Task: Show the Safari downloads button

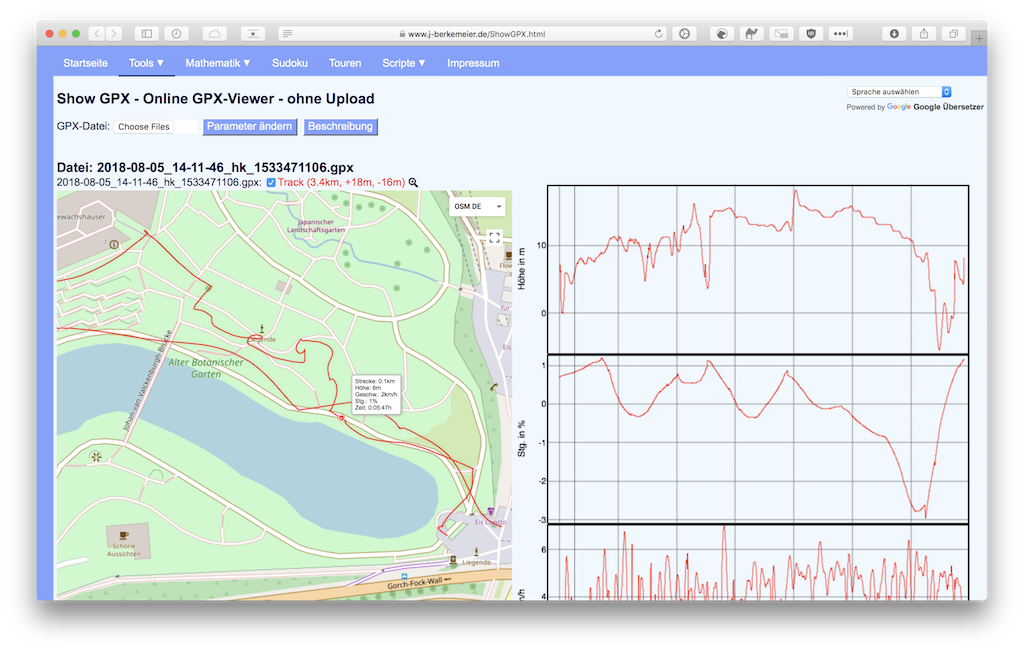Action: coord(894,34)
